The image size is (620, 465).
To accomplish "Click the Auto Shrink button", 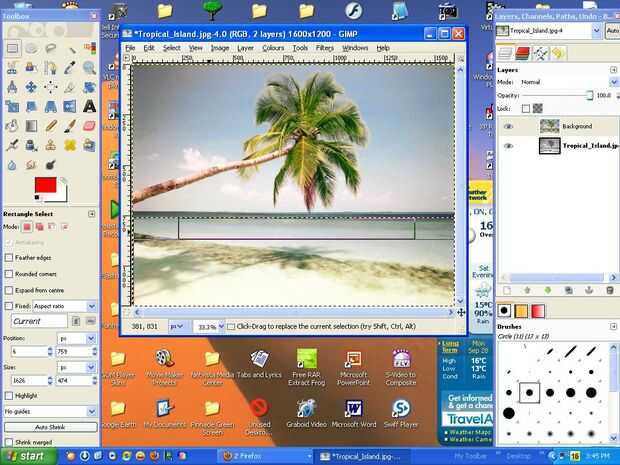I will point(50,427).
